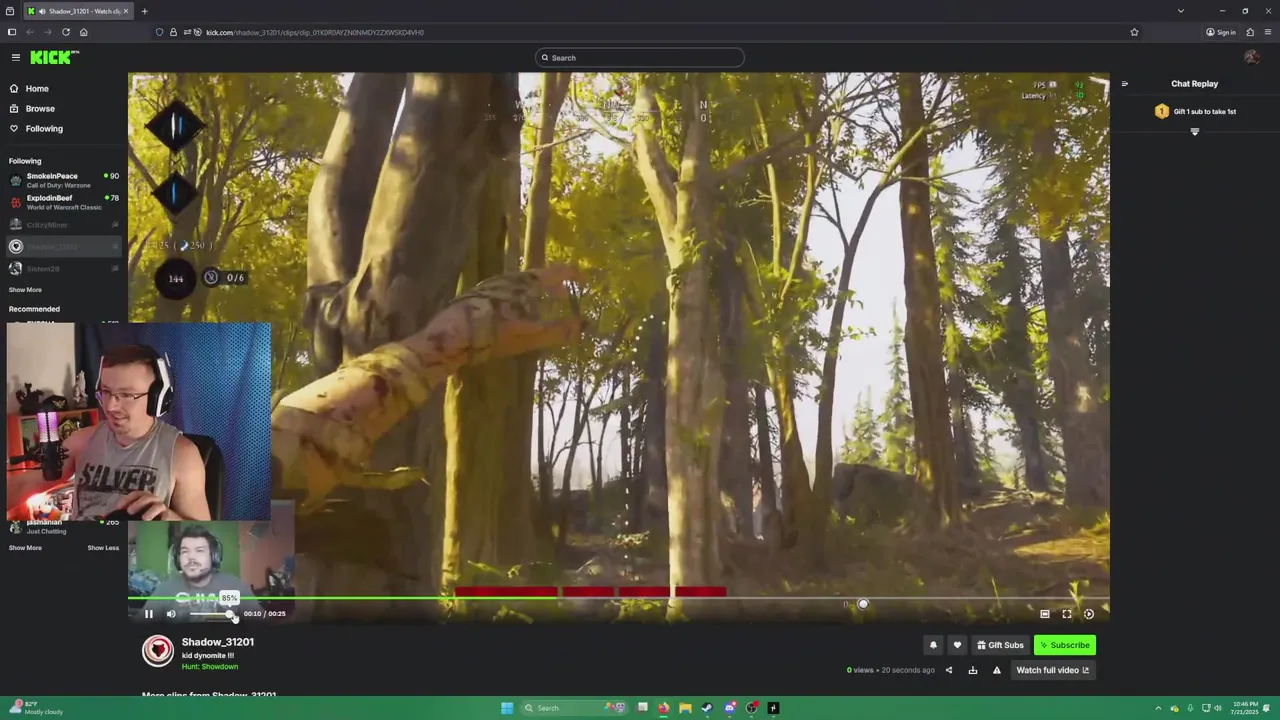
Task: Click Show Less under Recommended
Action: click(x=103, y=547)
